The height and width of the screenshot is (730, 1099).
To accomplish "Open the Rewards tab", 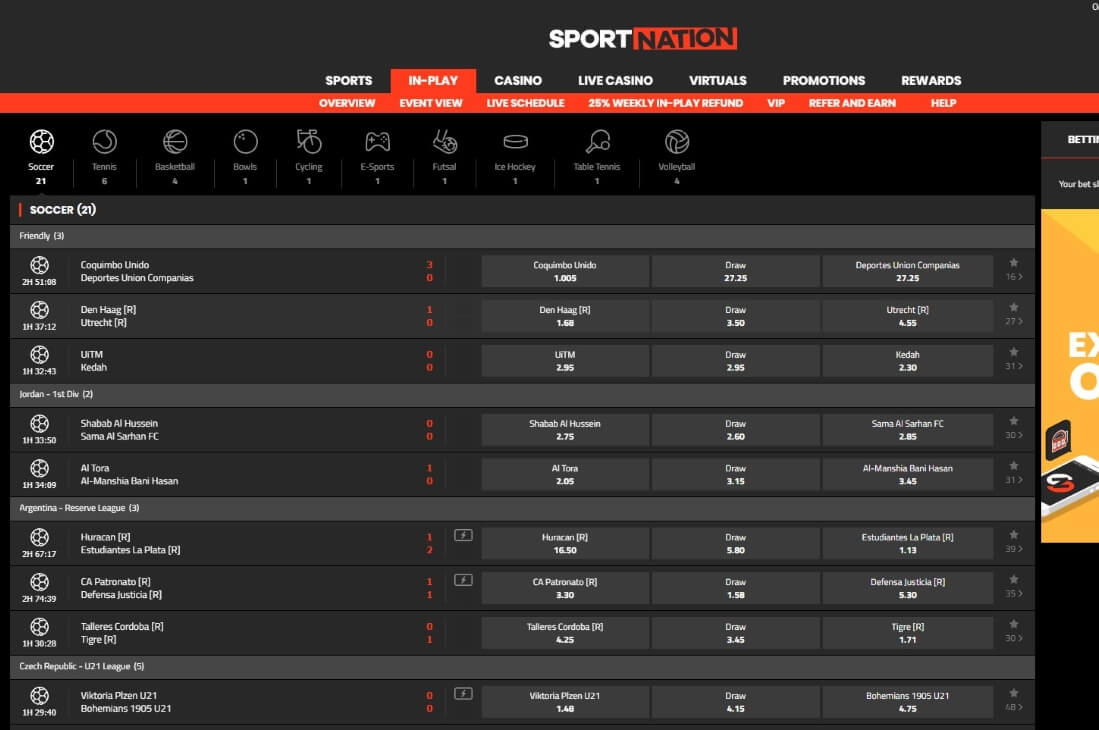I will coord(931,81).
